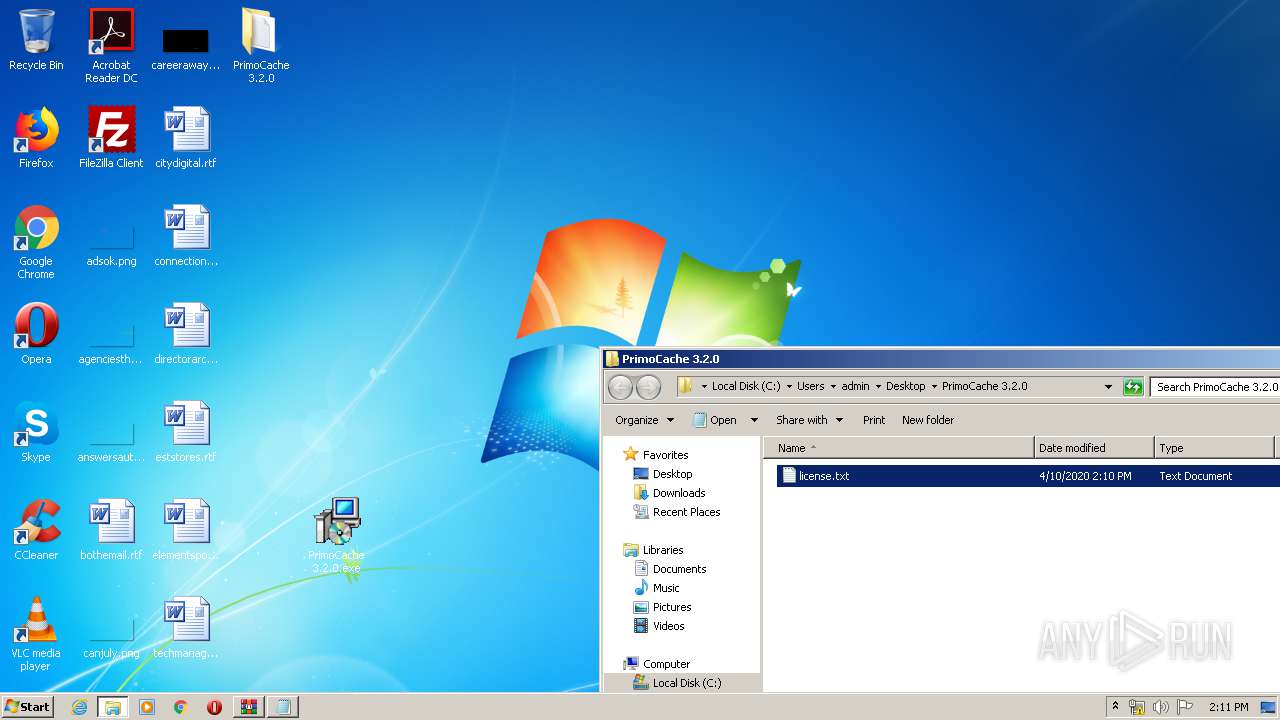The image size is (1280, 720).
Task: Open Opera from the taskbar
Action: tap(214, 707)
